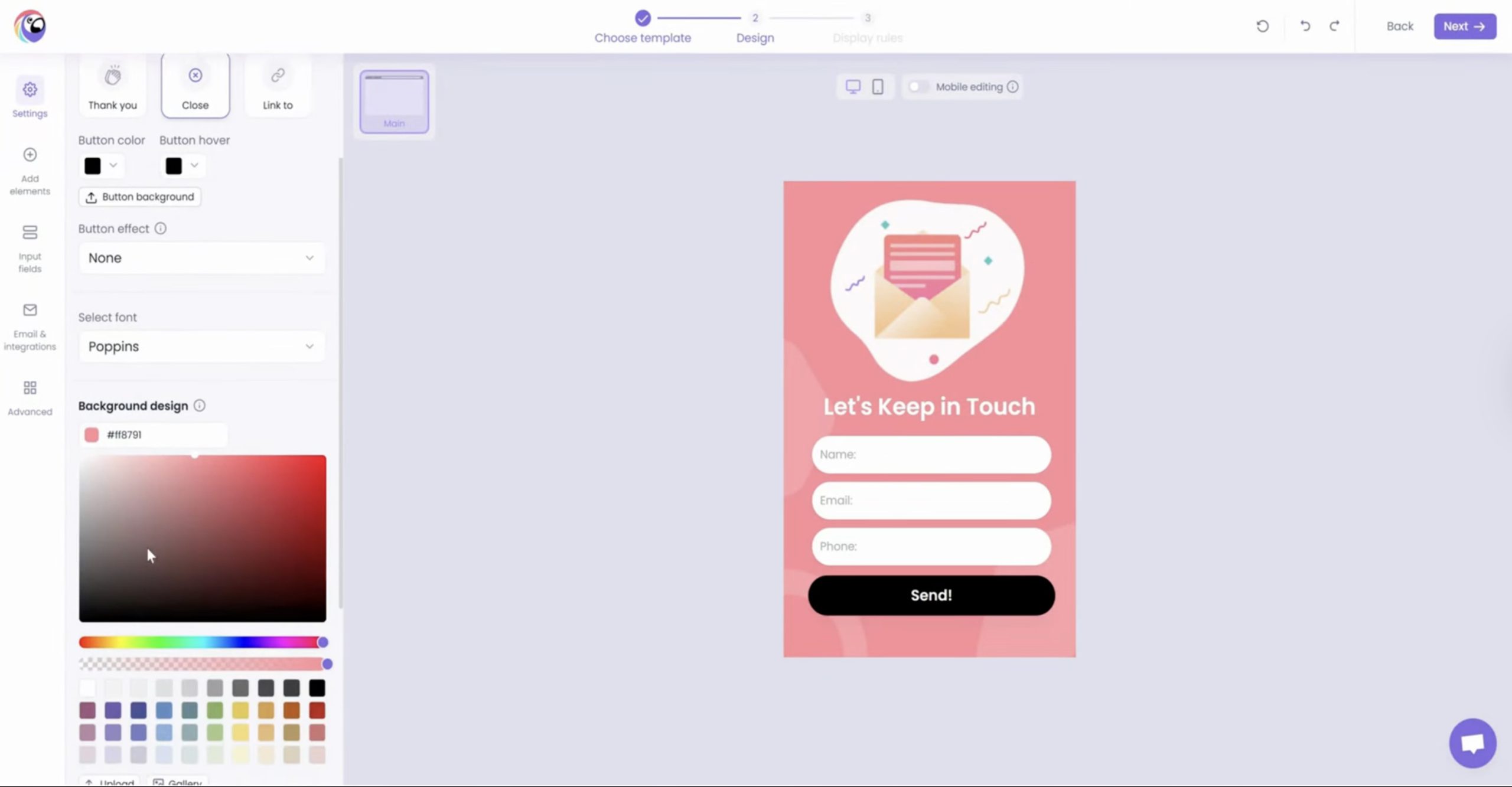This screenshot has width=1512, height=787.
Task: Click the redo arrow icon
Action: (x=1334, y=26)
